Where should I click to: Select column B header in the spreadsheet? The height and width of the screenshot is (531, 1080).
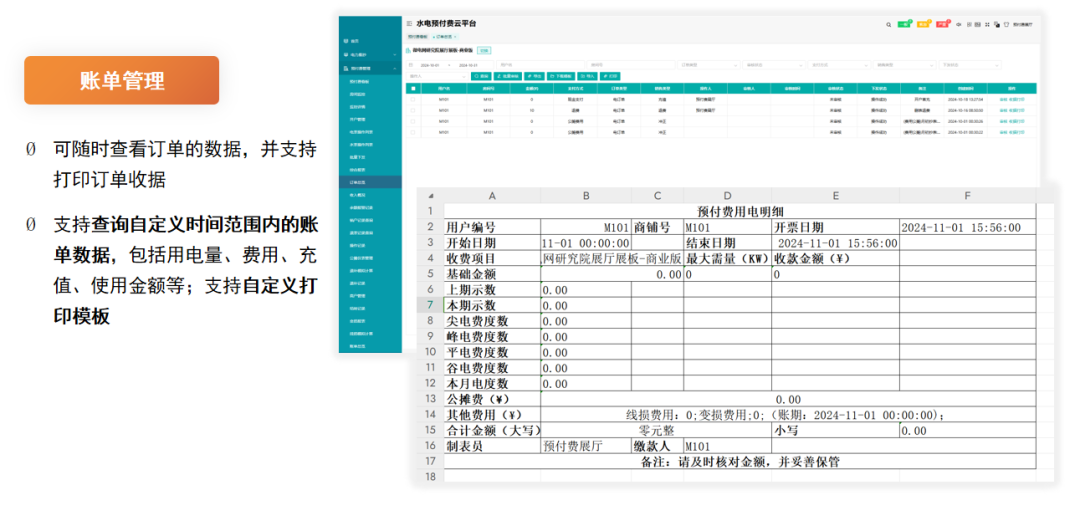click(586, 196)
